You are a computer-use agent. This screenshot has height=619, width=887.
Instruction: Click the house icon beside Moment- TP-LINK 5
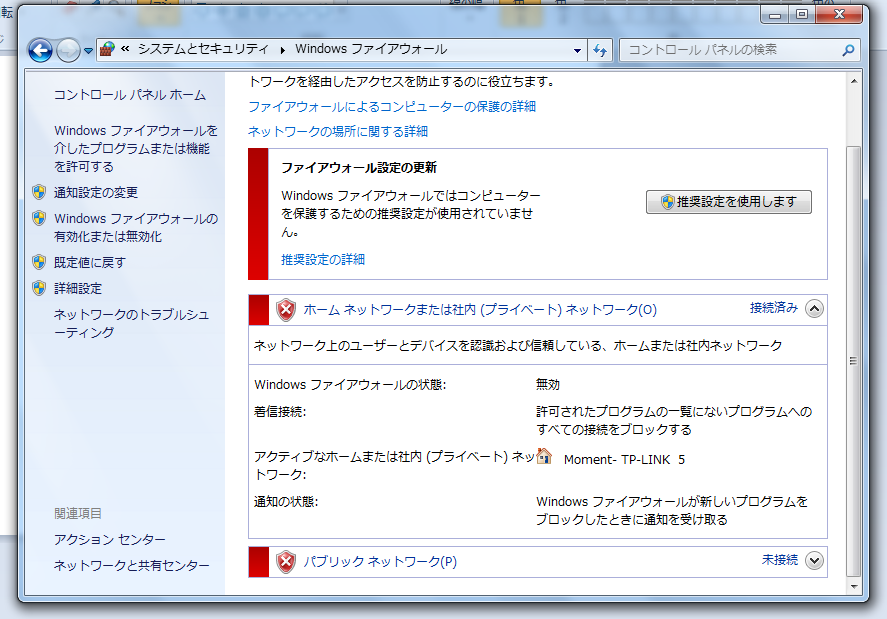coord(544,456)
